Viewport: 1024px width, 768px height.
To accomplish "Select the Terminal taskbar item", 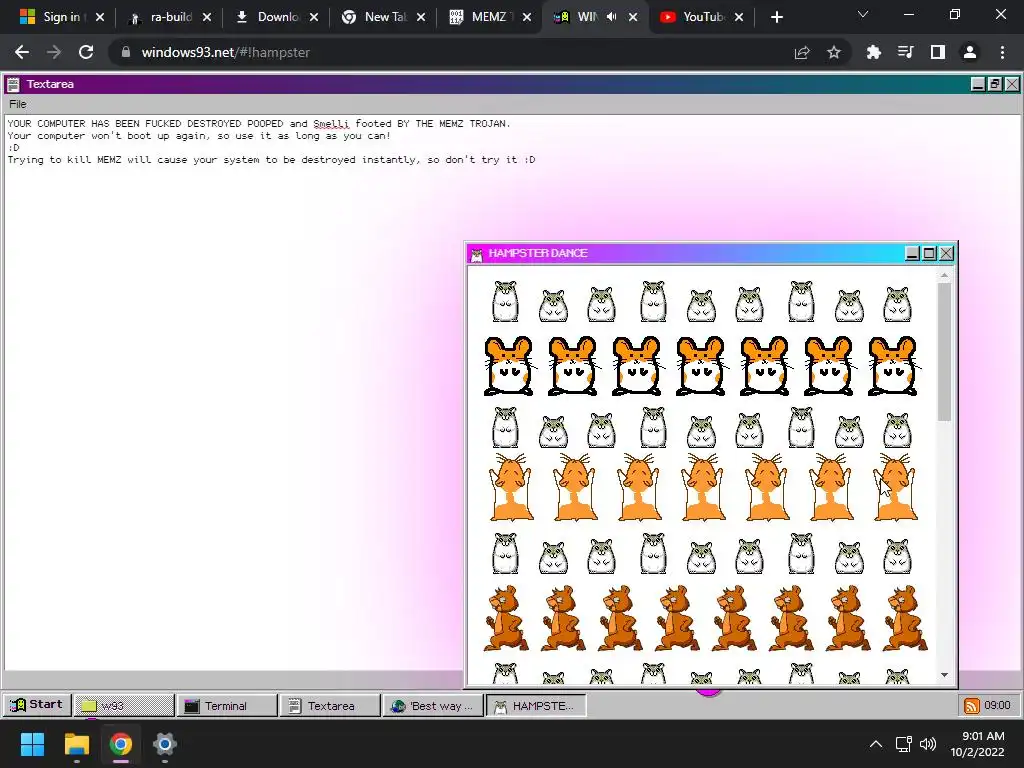I will click(x=227, y=705).
